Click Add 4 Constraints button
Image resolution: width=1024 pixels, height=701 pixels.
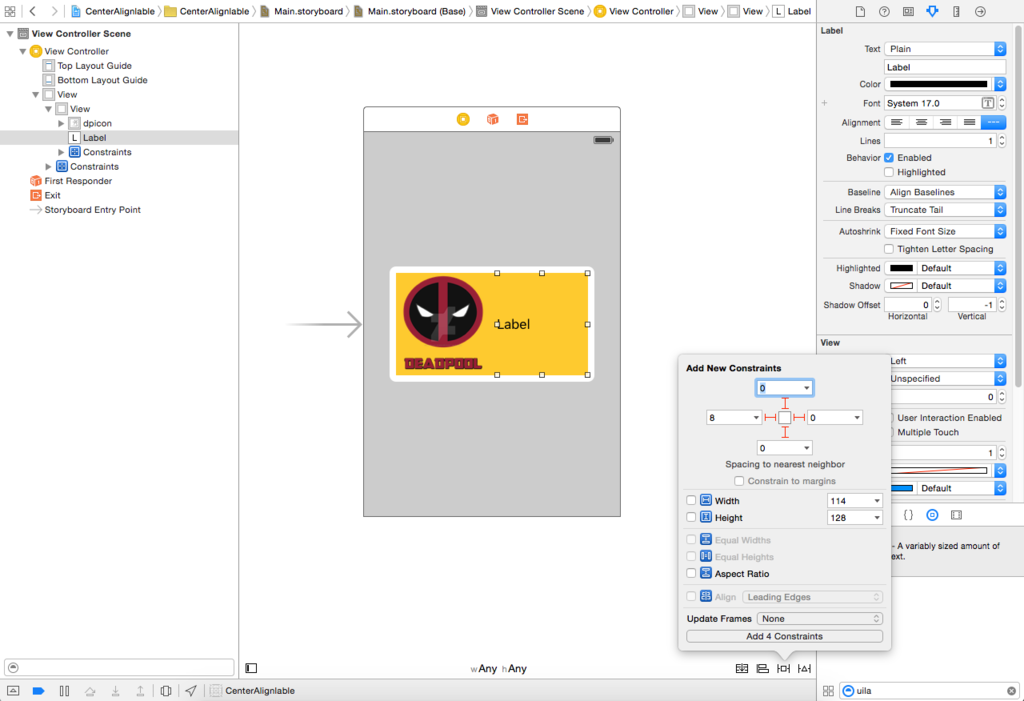tap(784, 636)
